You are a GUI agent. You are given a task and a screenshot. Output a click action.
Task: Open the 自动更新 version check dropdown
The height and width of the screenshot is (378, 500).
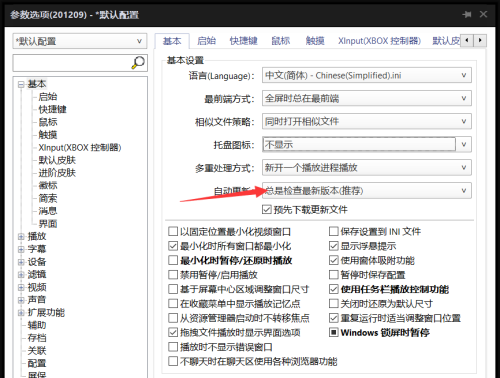coord(367,191)
